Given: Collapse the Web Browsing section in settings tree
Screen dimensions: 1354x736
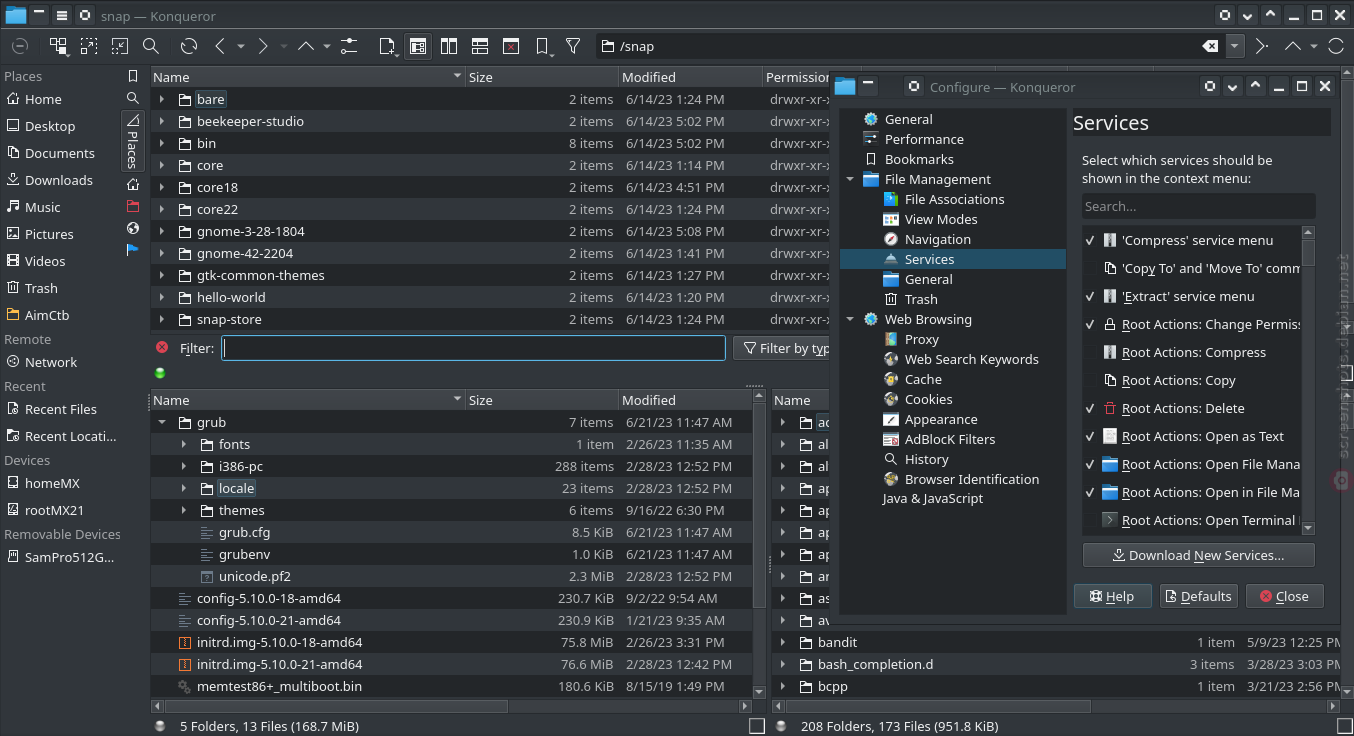Looking at the screenshot, I should point(850,319).
